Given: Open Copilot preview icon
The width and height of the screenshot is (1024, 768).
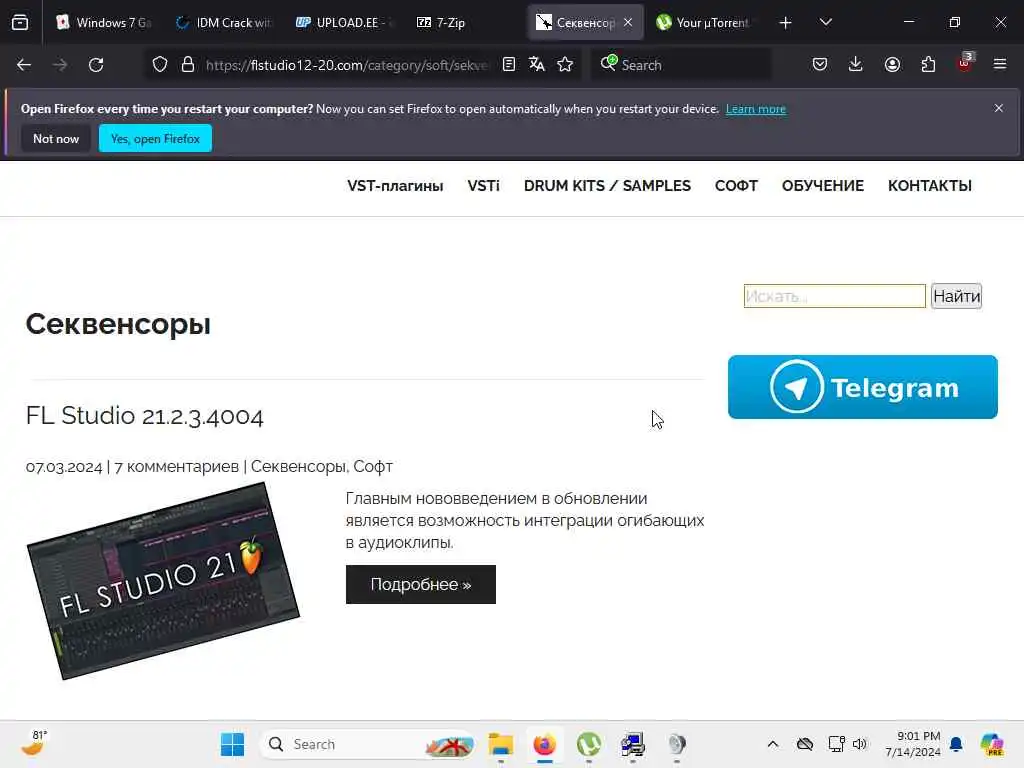Looking at the screenshot, I should [992, 744].
